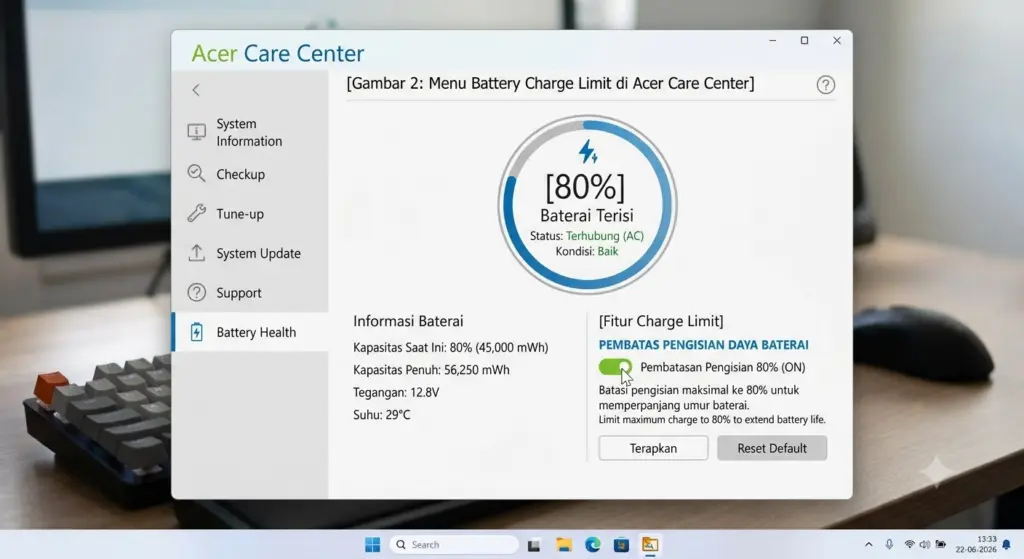Click the taskbar Search box
The width and height of the screenshot is (1024, 559).
[454, 545]
